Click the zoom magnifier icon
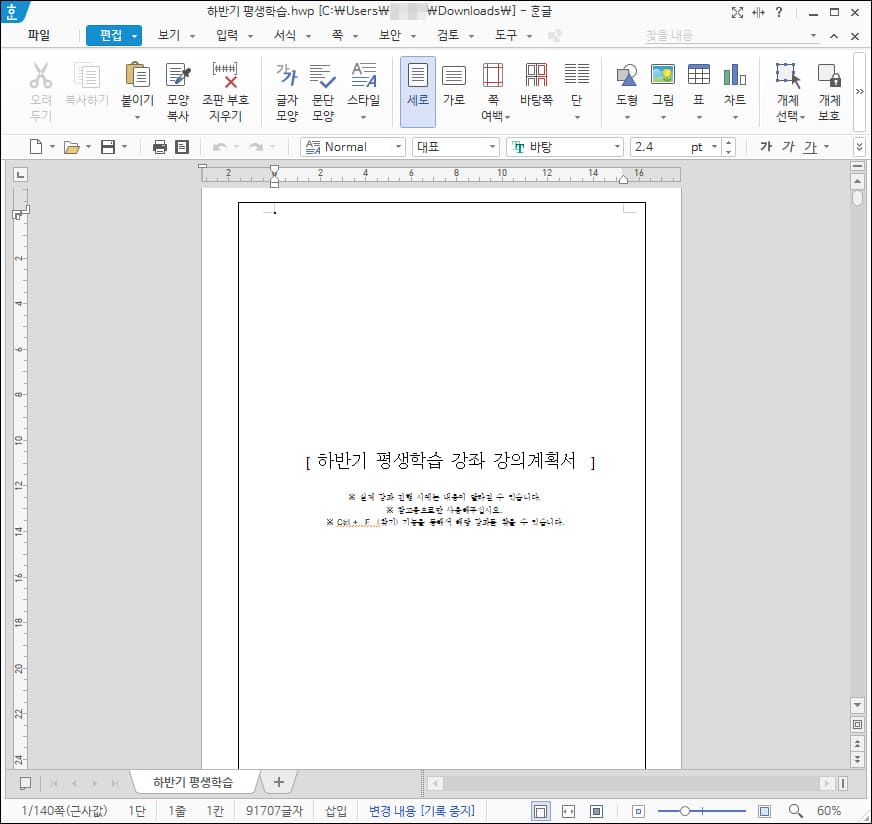872x824 pixels. pyautogui.click(x=795, y=811)
